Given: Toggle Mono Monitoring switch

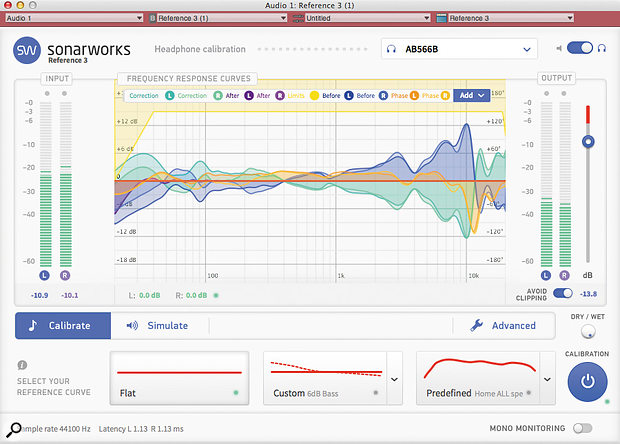Looking at the screenshot, I should 582,428.
